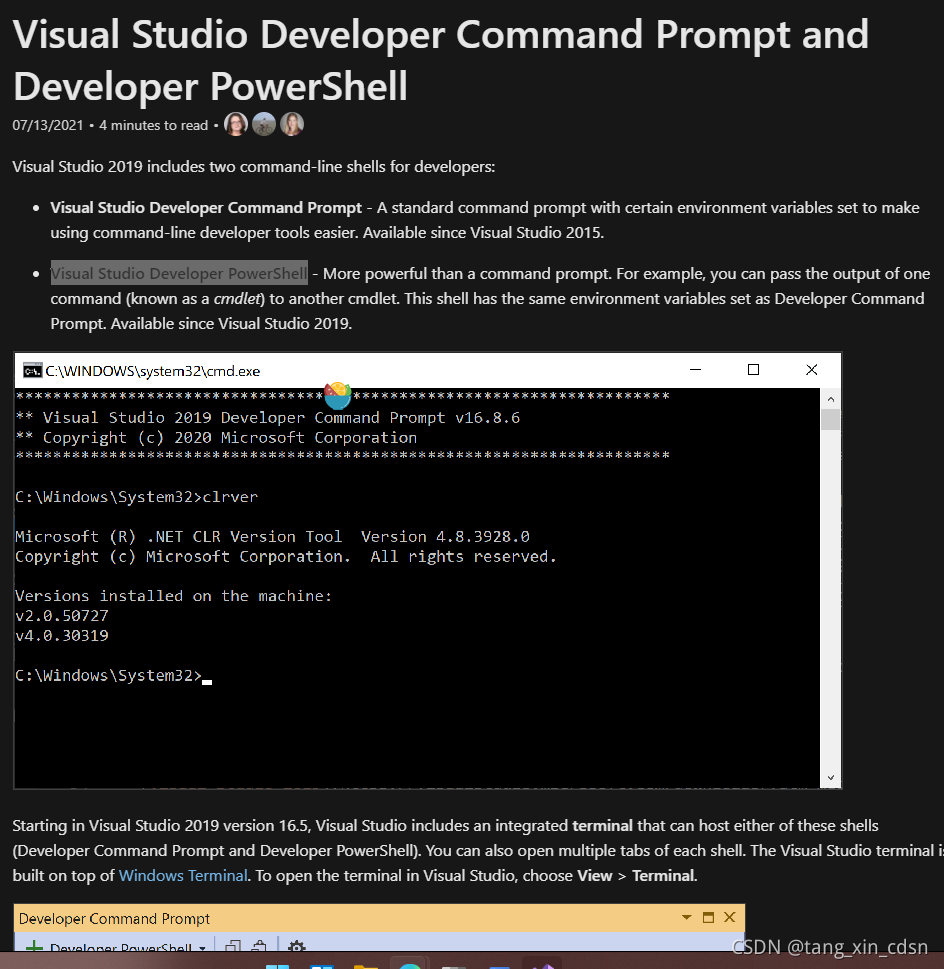Click the italic 'cmdlet' word
Image resolution: width=944 pixels, height=969 pixels.
[x=239, y=298]
